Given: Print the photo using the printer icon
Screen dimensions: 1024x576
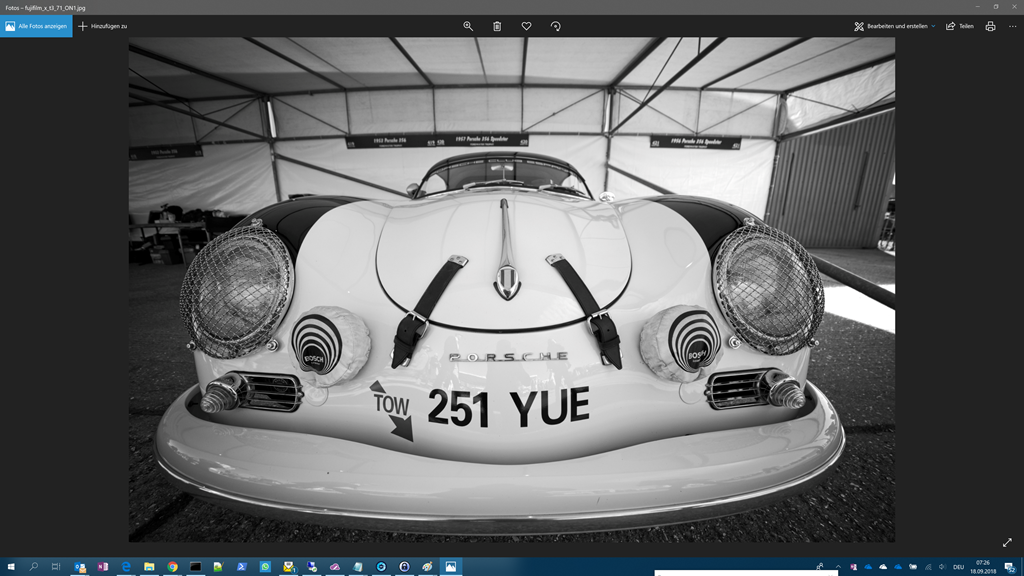Looking at the screenshot, I should coord(990,26).
